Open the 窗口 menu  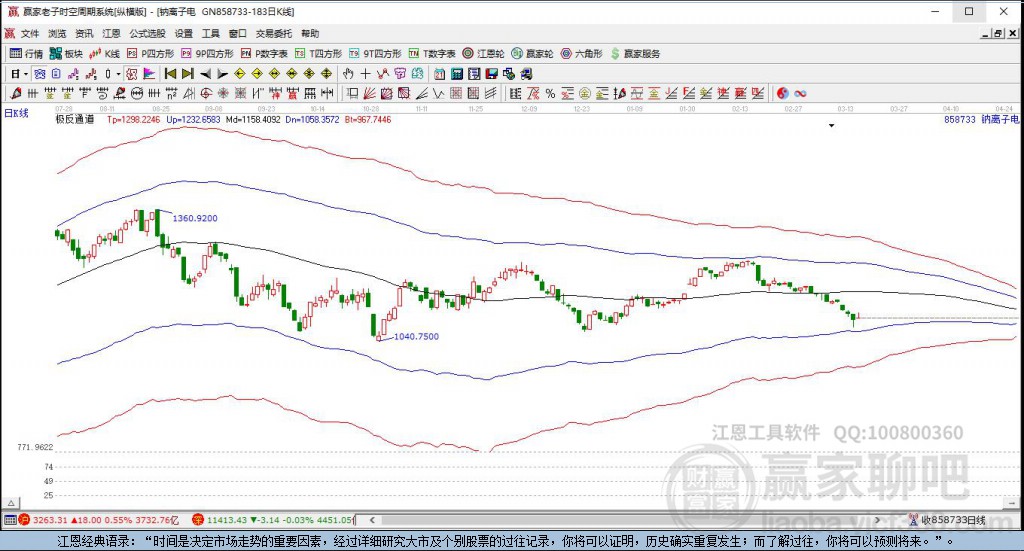click(238, 33)
